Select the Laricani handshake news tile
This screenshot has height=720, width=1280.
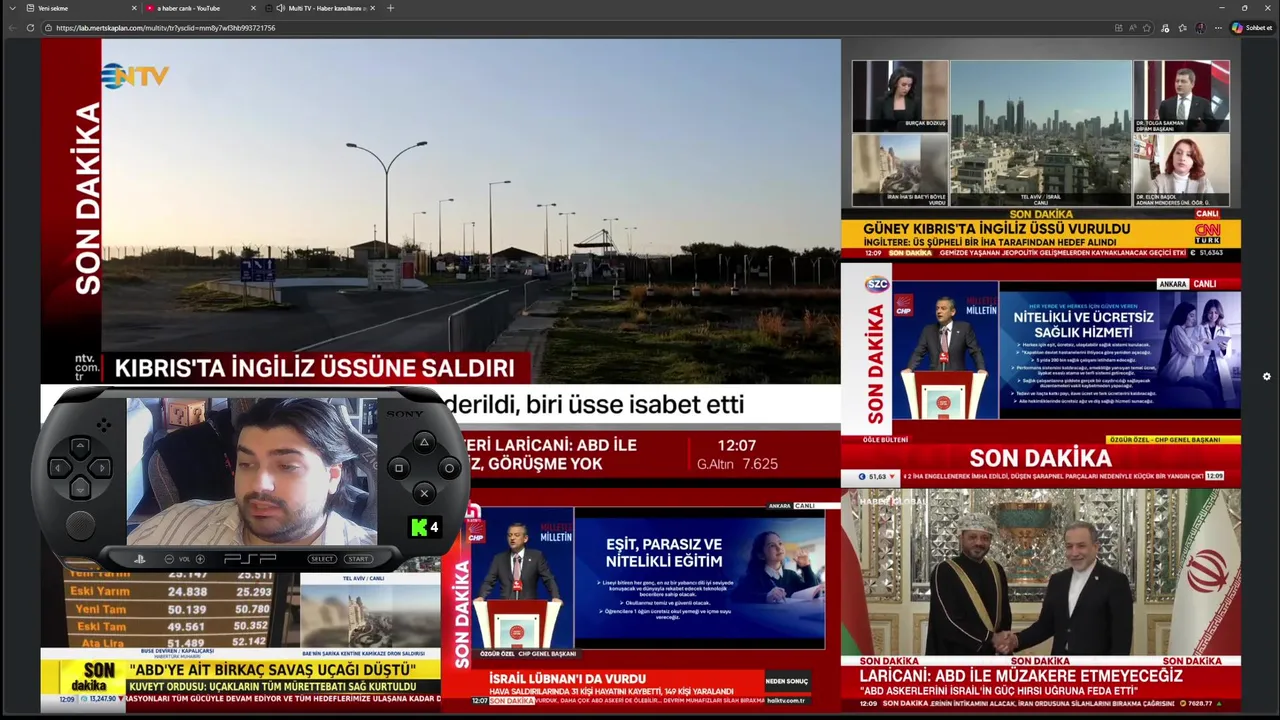point(1041,600)
